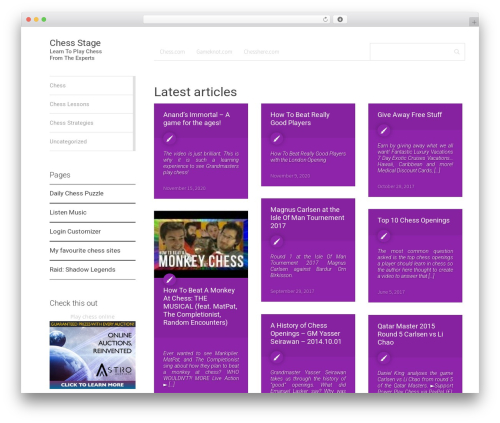Click pencil icon on Qatar Master 2015 card

(384, 358)
